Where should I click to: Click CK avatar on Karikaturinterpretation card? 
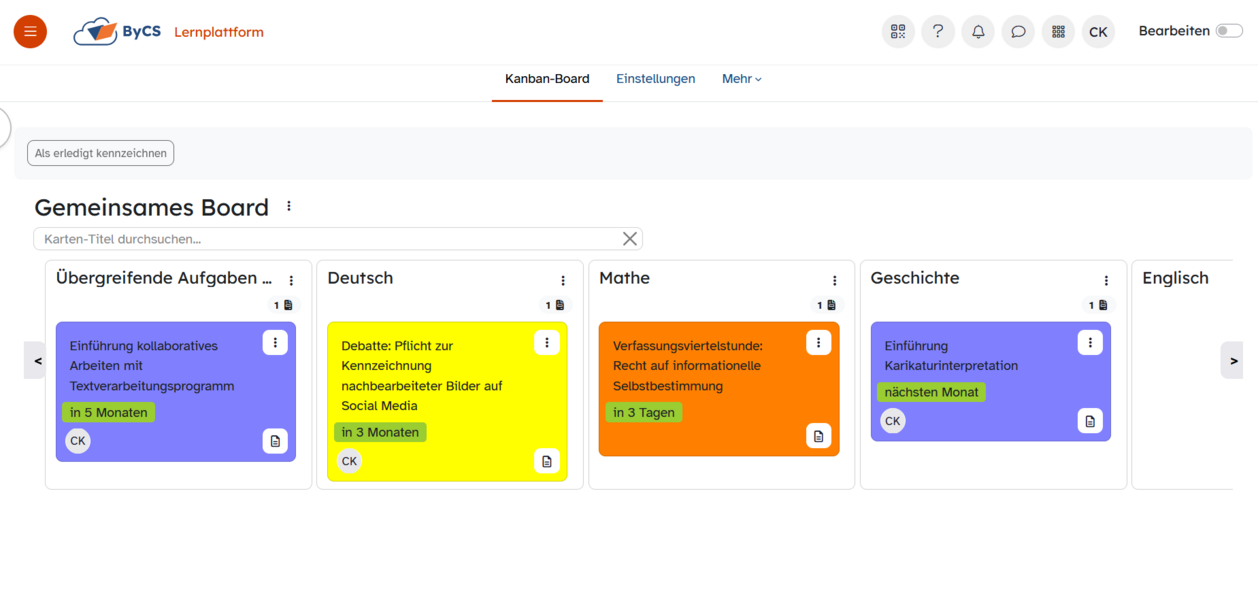click(x=893, y=421)
